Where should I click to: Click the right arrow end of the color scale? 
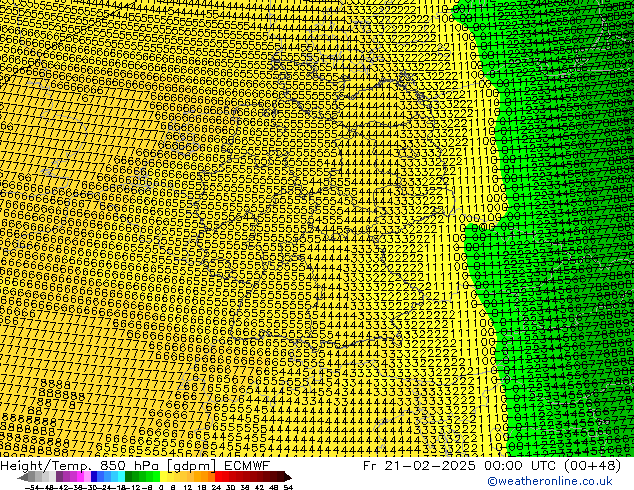pyautogui.click(x=288, y=477)
